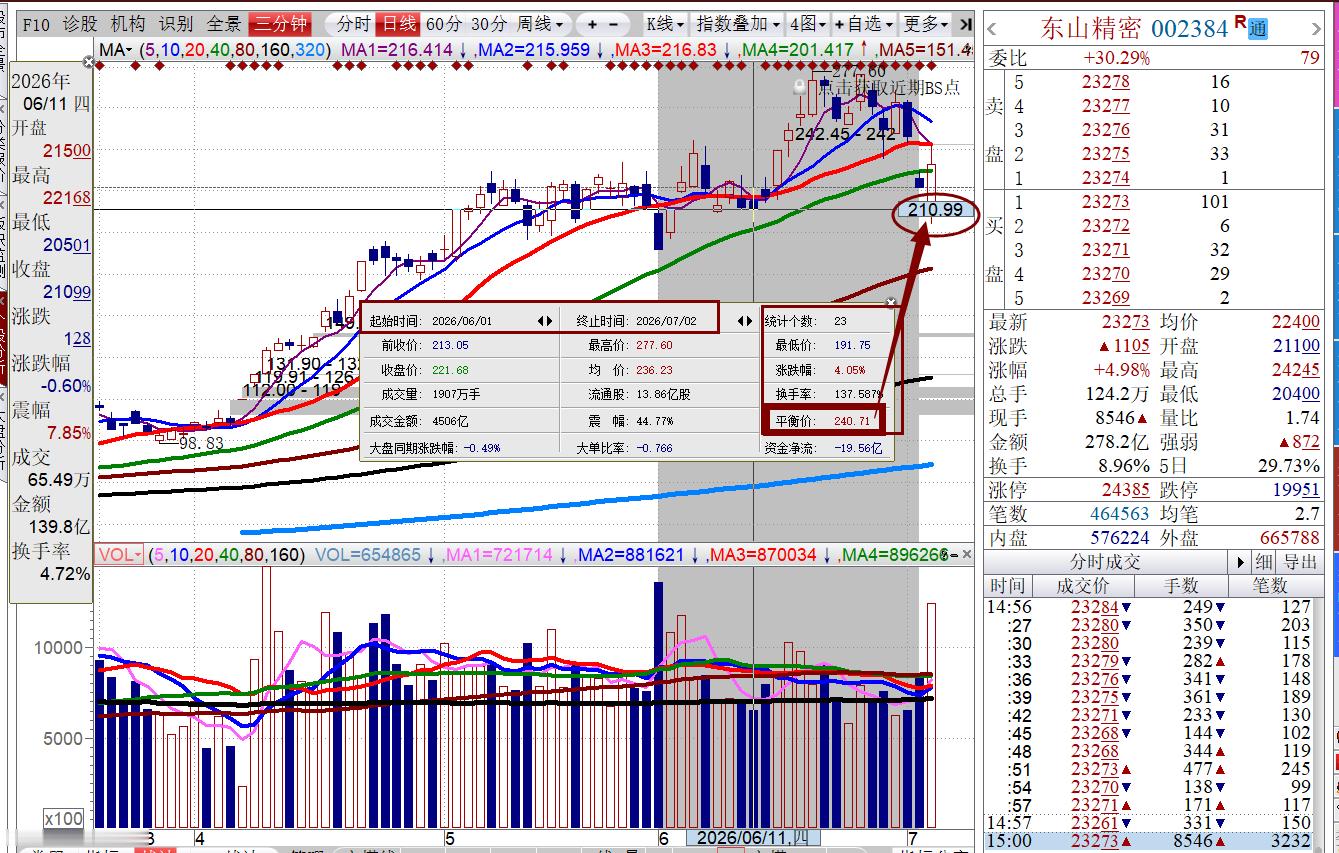Screen dimensions: 1339x853
Task: Switch to 60分 period
Action: pyautogui.click(x=444, y=24)
